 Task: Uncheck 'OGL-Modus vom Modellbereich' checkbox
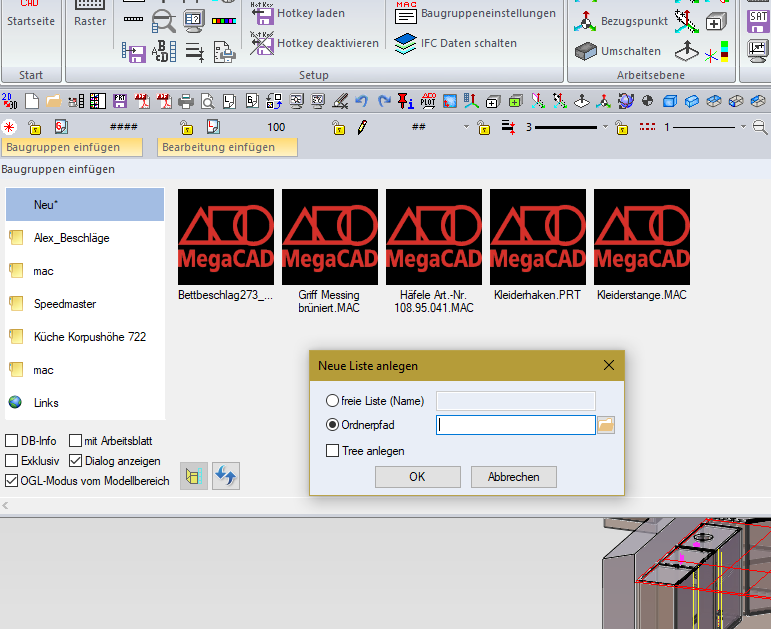point(11,481)
